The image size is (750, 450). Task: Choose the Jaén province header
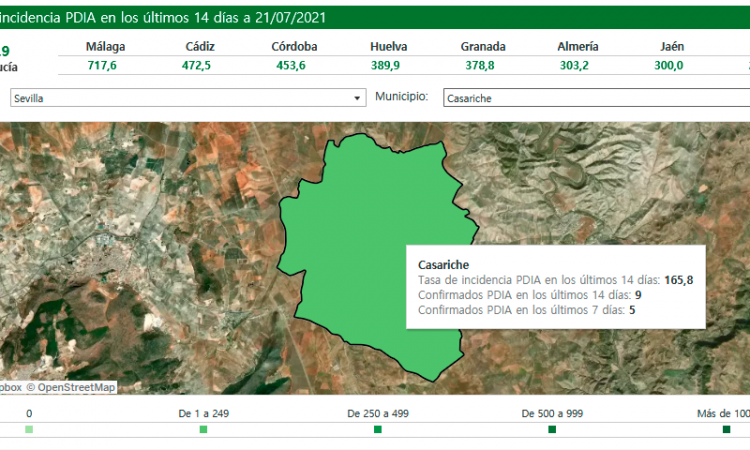672,47
